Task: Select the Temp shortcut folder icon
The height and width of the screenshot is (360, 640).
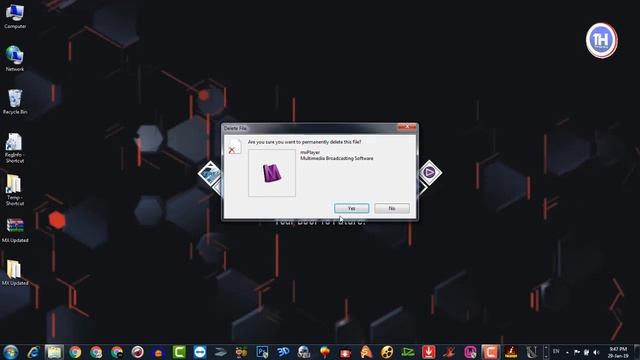Action: click(15, 190)
